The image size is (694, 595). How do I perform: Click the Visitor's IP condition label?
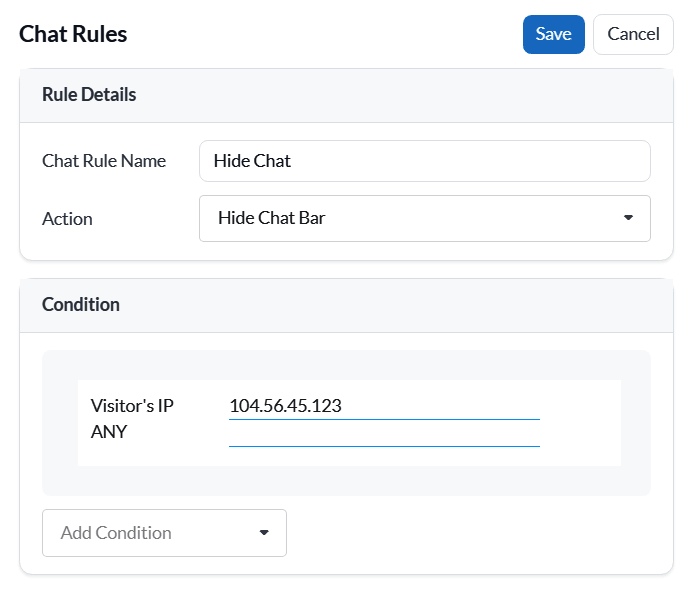click(x=132, y=406)
